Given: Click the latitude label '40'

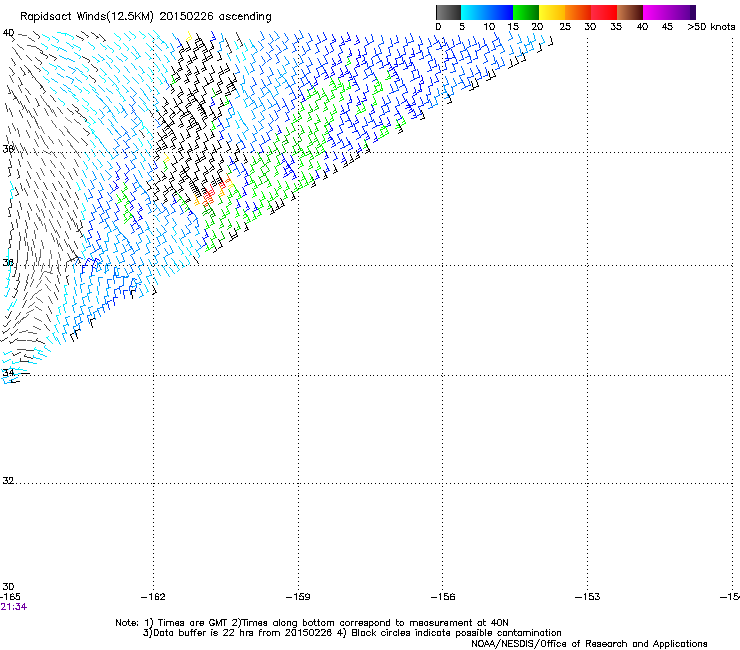Looking at the screenshot, I should click(x=8, y=33).
